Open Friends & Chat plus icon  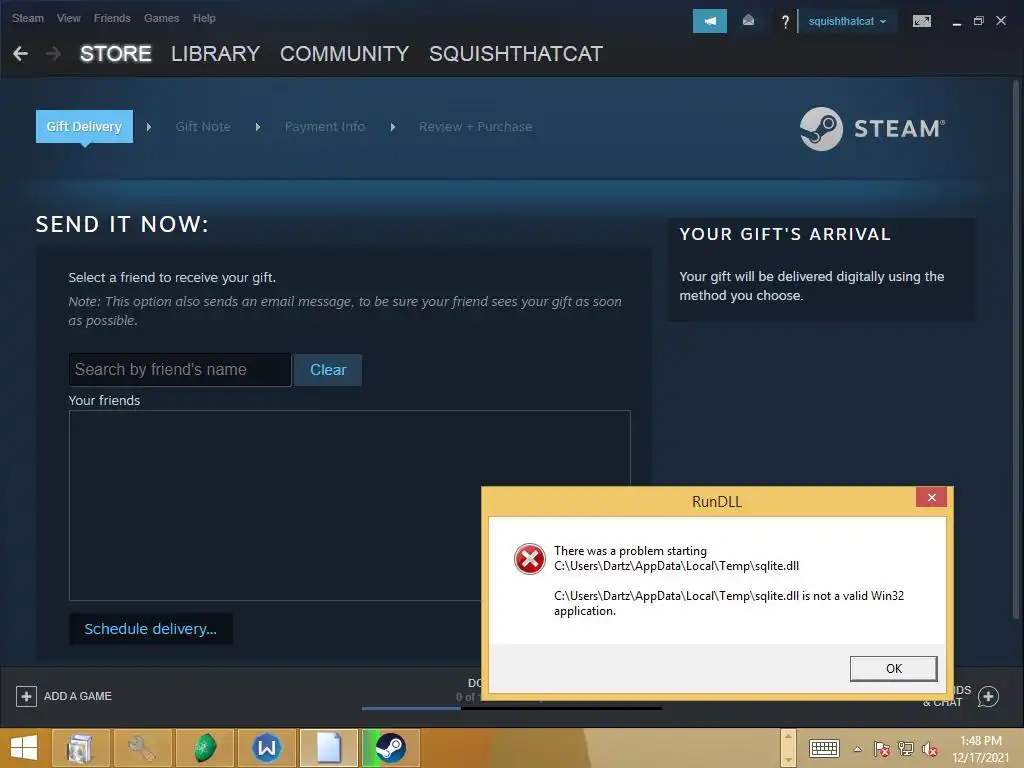click(x=988, y=696)
